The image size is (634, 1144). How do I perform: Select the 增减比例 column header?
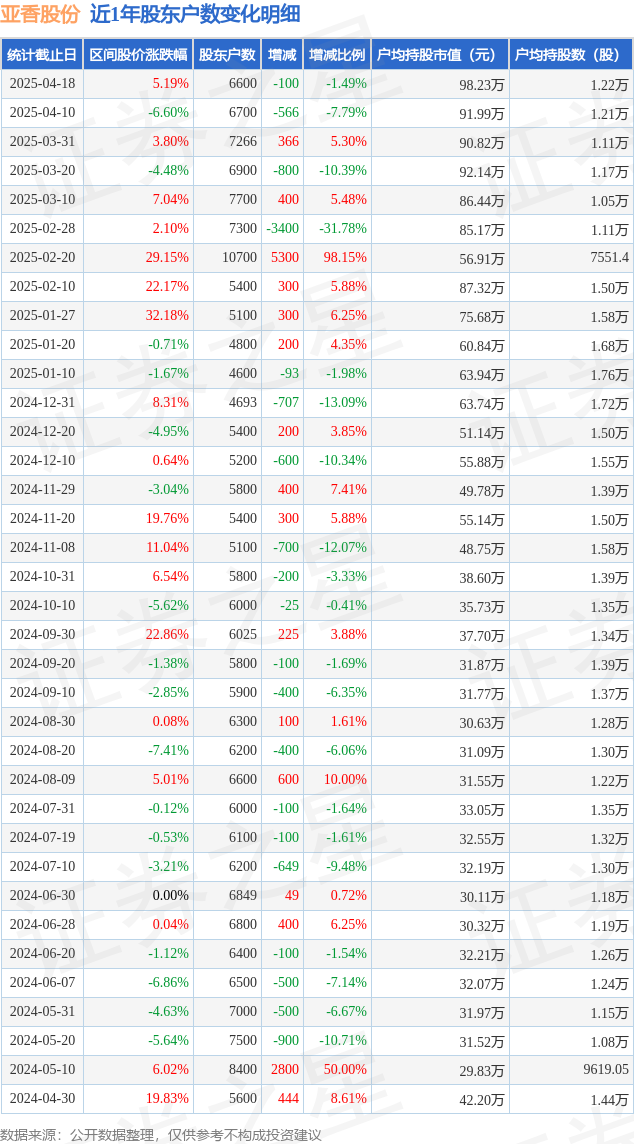coord(337,55)
